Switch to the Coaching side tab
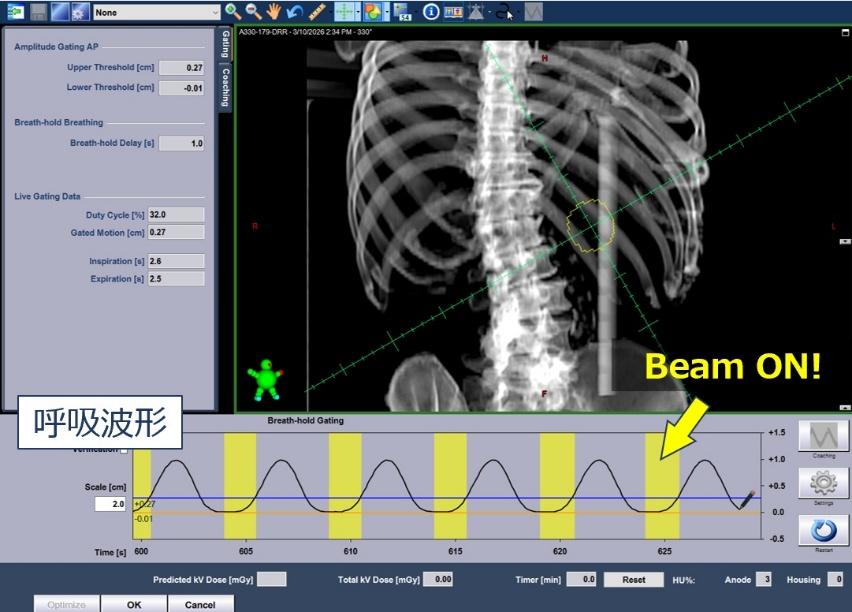 [226, 87]
